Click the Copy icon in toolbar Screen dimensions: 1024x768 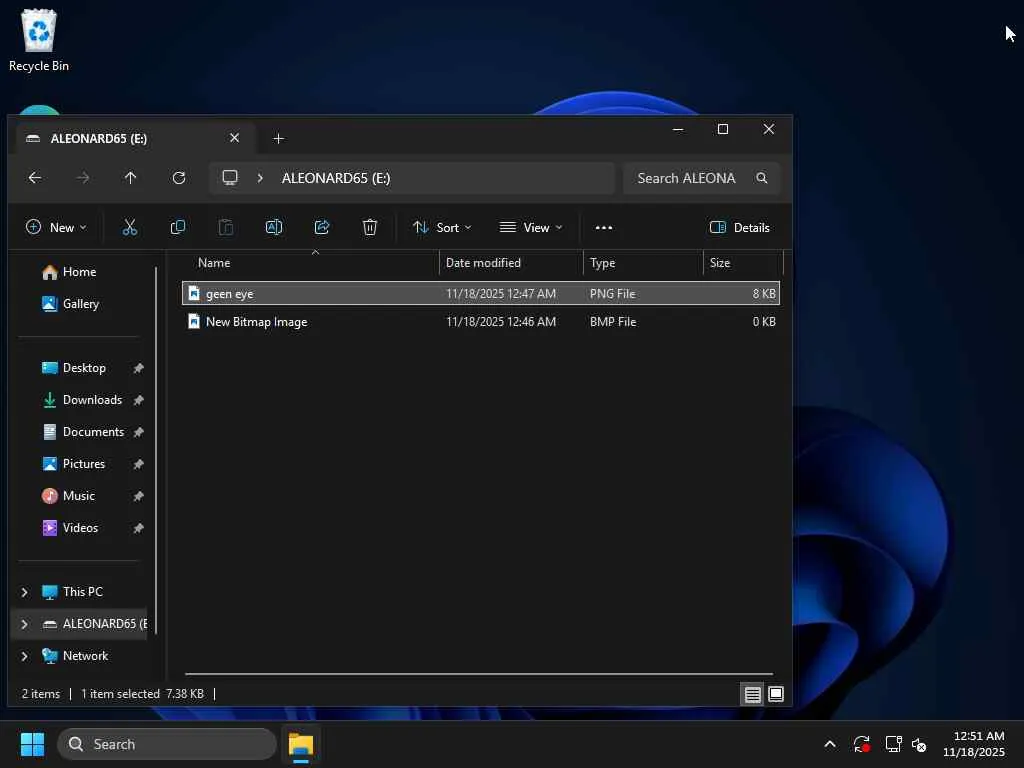[x=178, y=228]
